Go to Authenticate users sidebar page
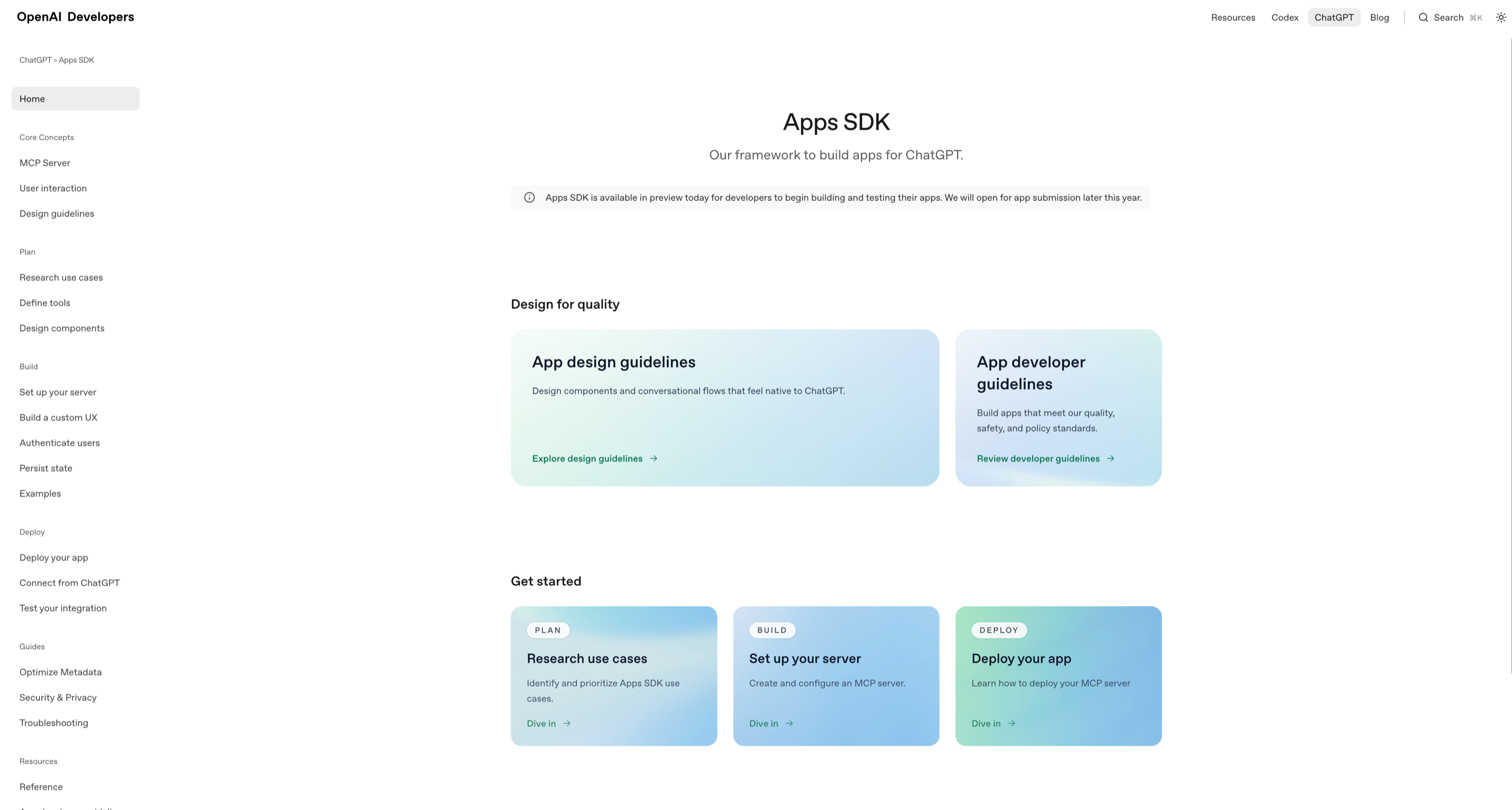Image resolution: width=1512 pixels, height=810 pixels. (59, 443)
